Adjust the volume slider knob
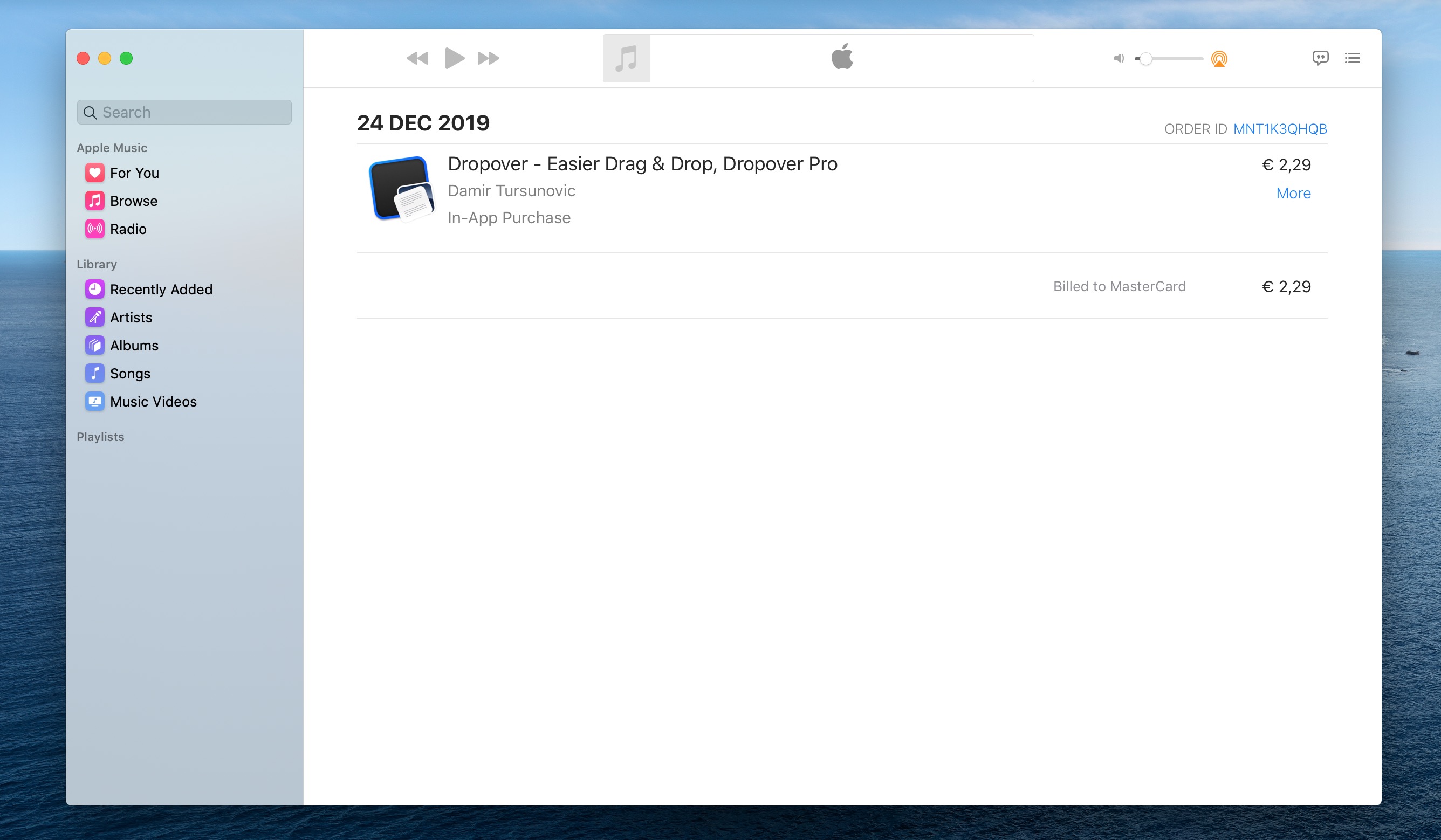The image size is (1441, 840). point(1145,58)
